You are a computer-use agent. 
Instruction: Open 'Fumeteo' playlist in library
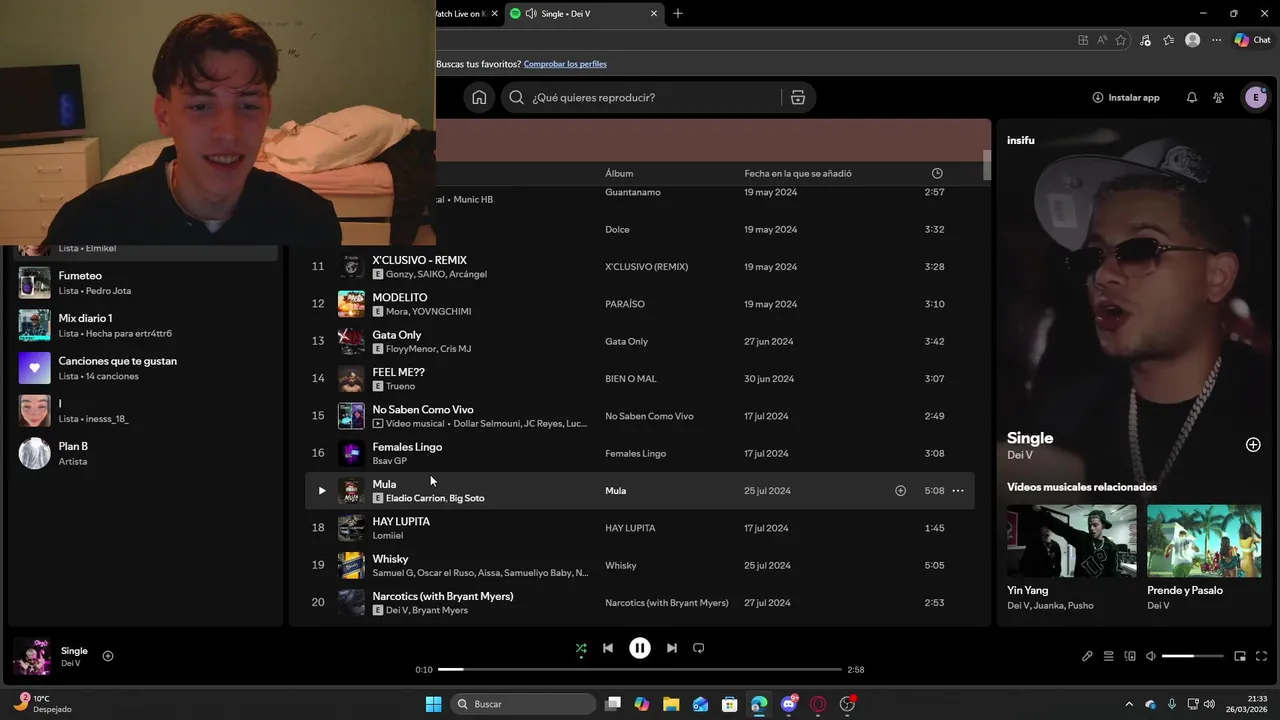[146, 283]
